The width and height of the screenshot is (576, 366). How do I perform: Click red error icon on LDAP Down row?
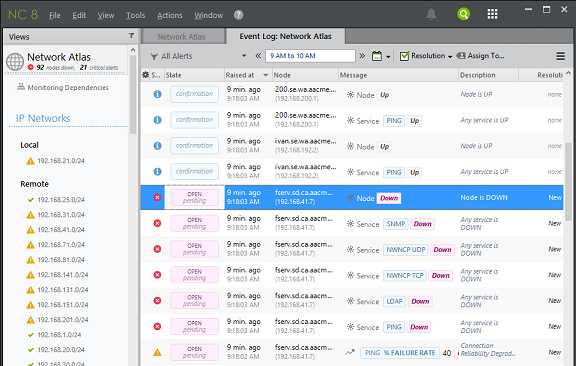coord(157,301)
